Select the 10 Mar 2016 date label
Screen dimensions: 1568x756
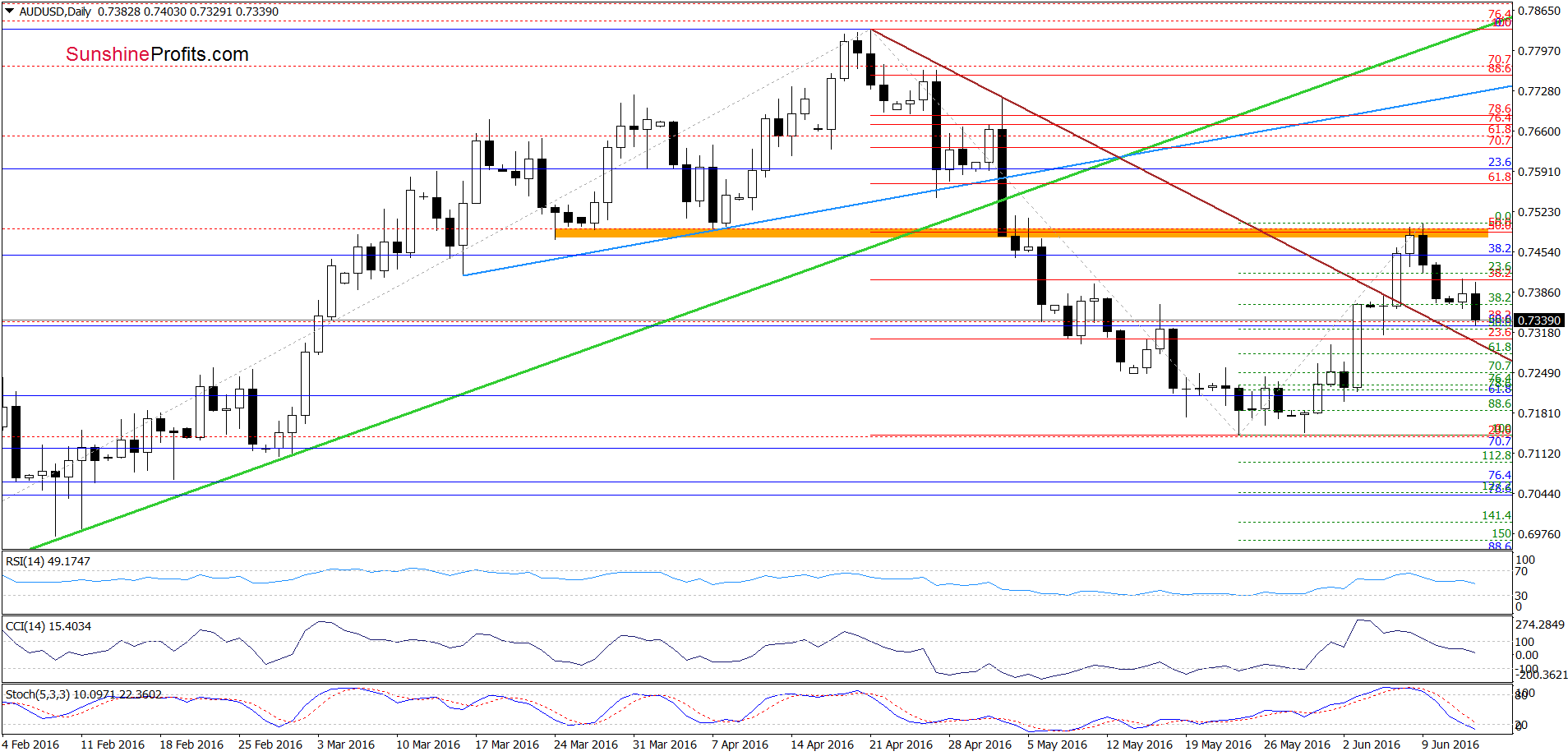[x=428, y=744]
